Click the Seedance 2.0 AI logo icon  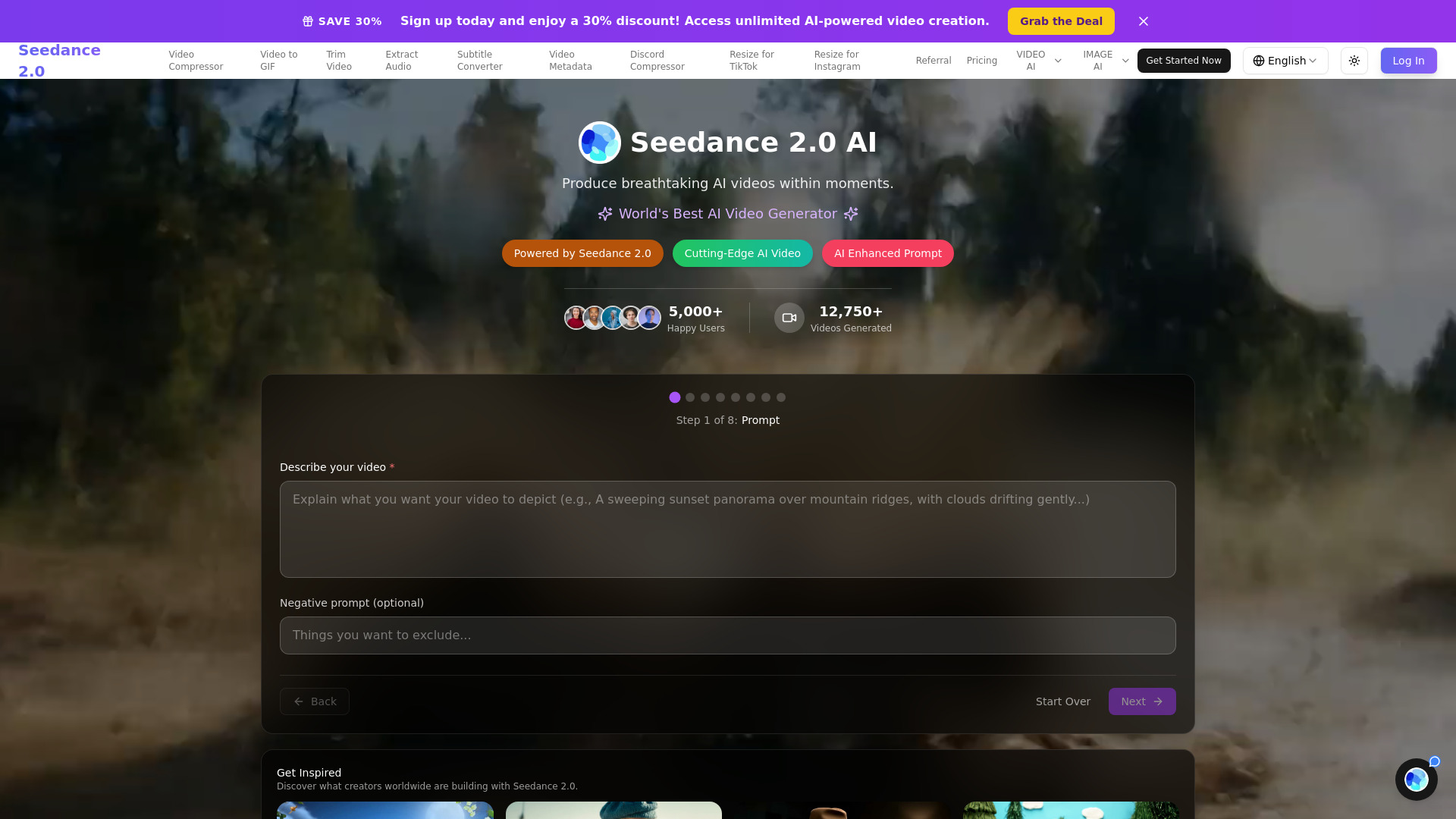[x=600, y=143]
